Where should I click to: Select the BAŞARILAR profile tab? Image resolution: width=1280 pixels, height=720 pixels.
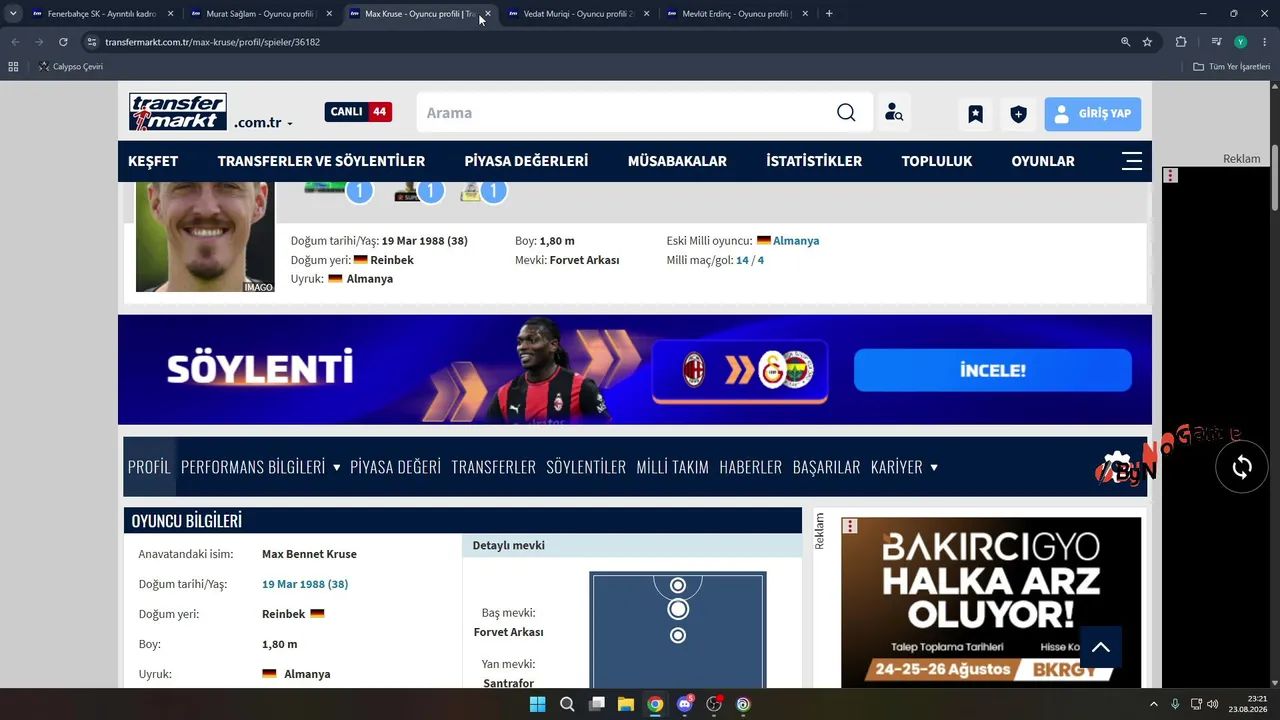pyautogui.click(x=826, y=467)
